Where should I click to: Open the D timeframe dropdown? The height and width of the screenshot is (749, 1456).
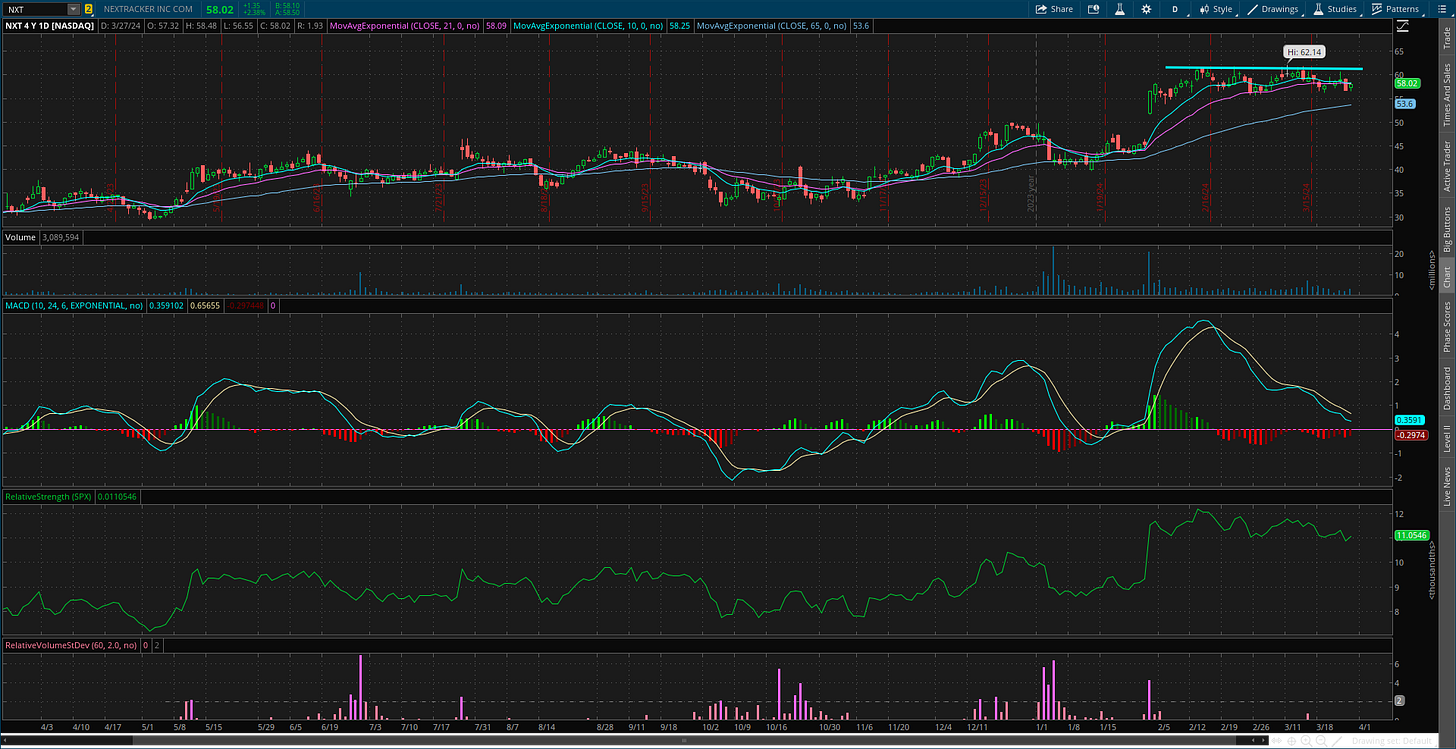click(1175, 9)
